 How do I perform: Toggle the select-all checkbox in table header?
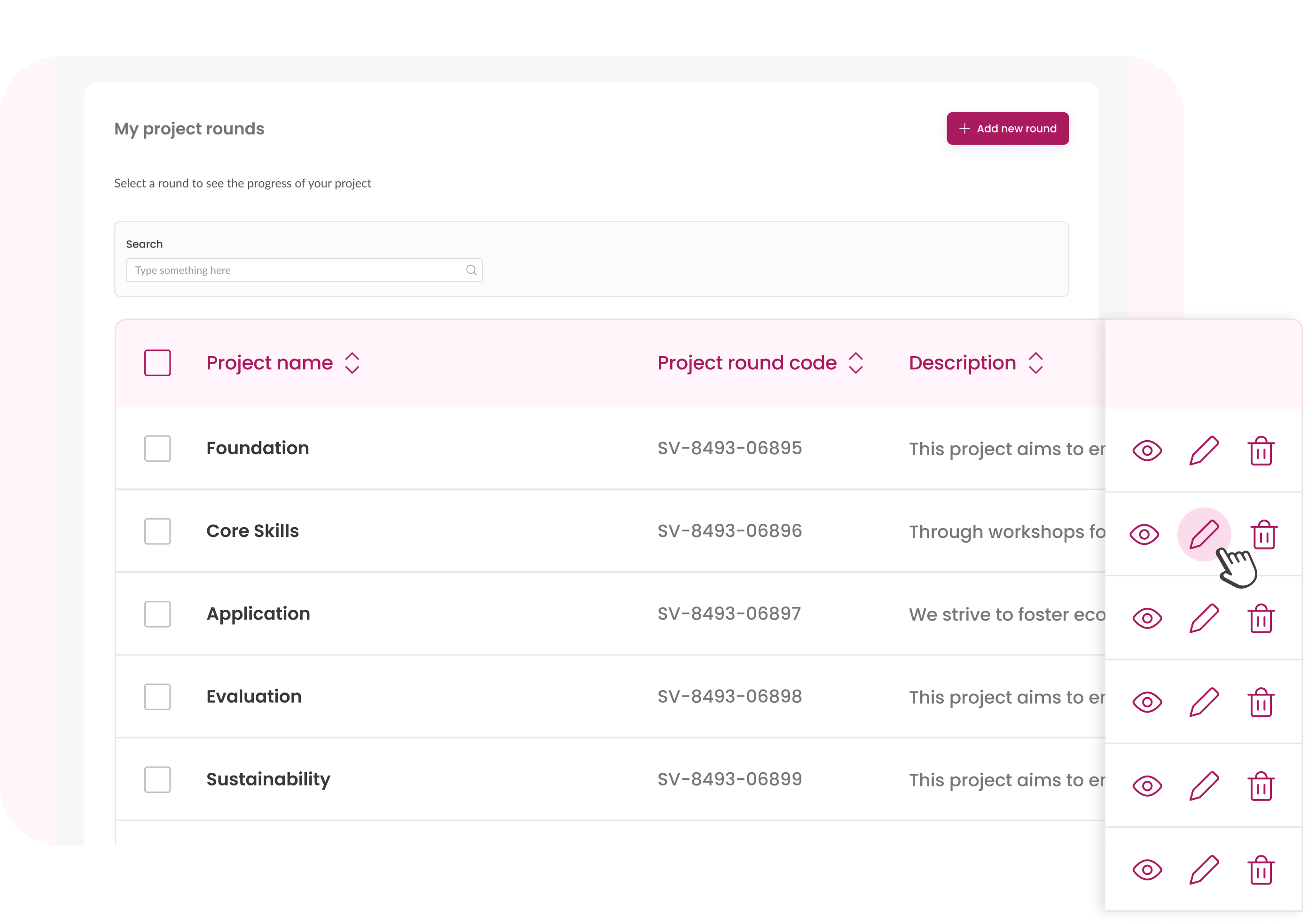click(157, 363)
